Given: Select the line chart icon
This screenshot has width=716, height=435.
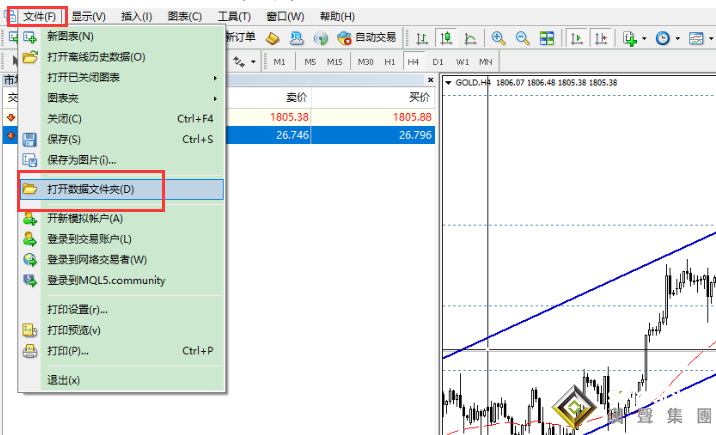Looking at the screenshot, I should click(470, 38).
